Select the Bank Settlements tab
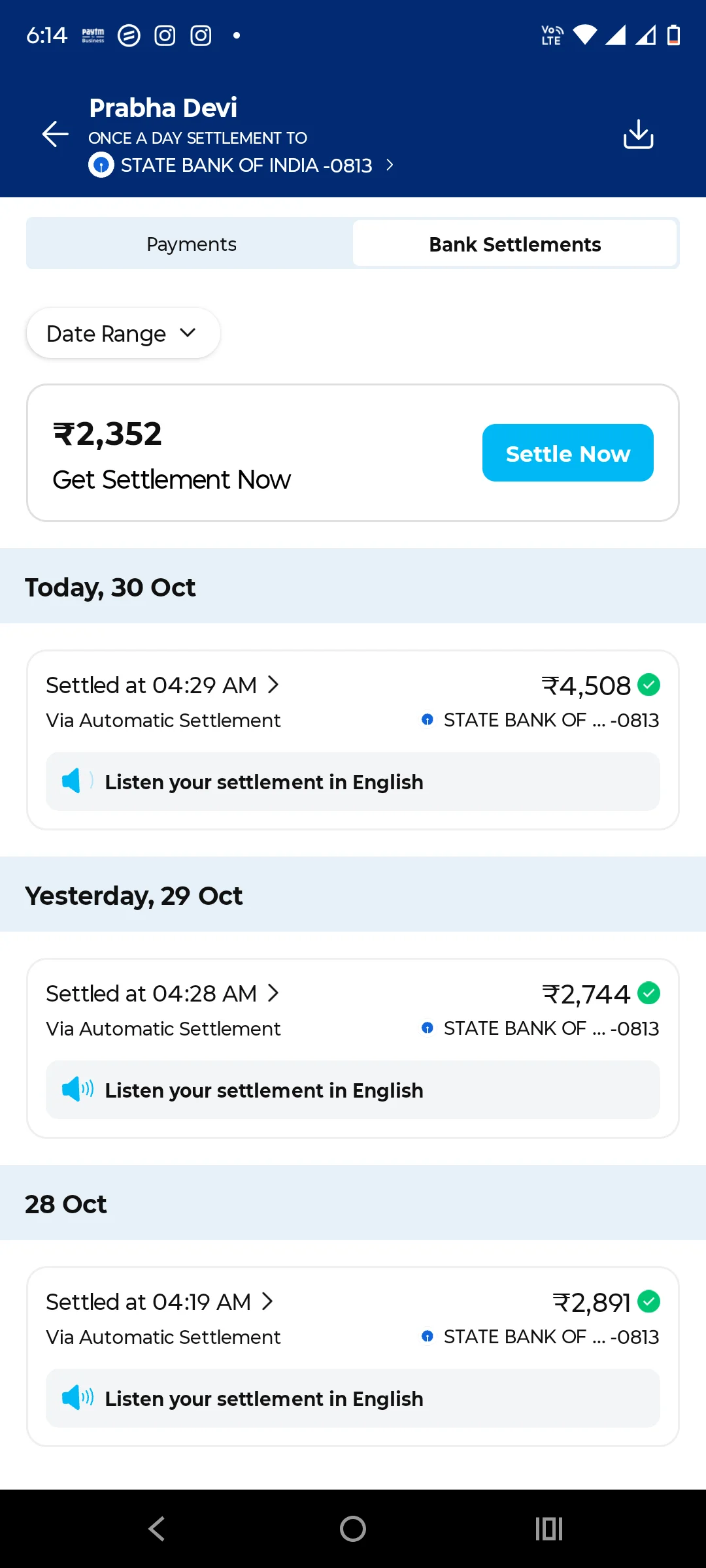Viewport: 706px width, 1568px height. [514, 244]
